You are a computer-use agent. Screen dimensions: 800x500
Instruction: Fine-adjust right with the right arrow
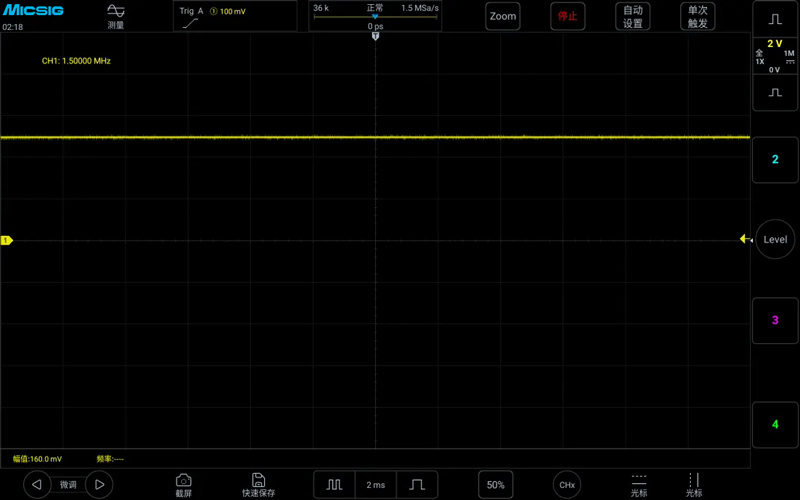tap(99, 484)
